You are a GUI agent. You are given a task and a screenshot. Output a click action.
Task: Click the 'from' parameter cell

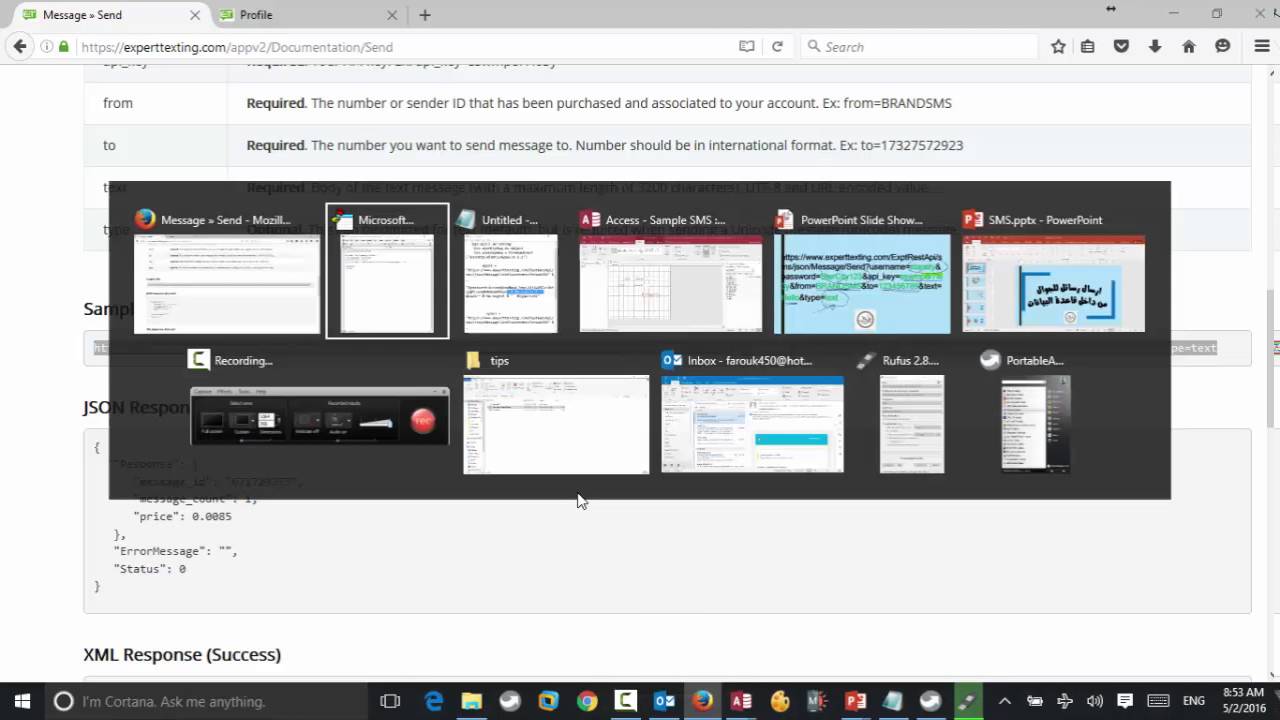[x=156, y=103]
